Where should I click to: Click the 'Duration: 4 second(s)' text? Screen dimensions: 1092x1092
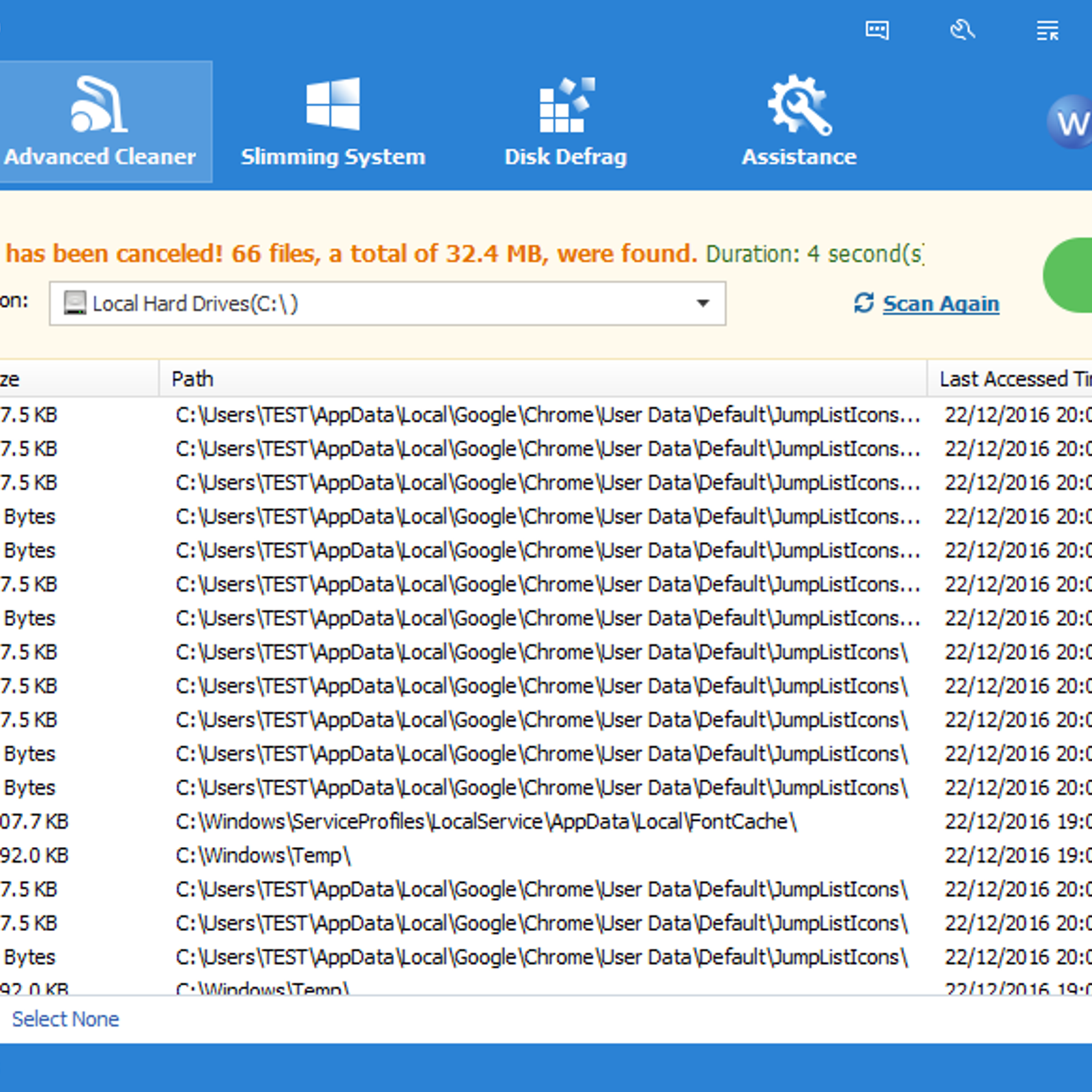click(x=815, y=254)
